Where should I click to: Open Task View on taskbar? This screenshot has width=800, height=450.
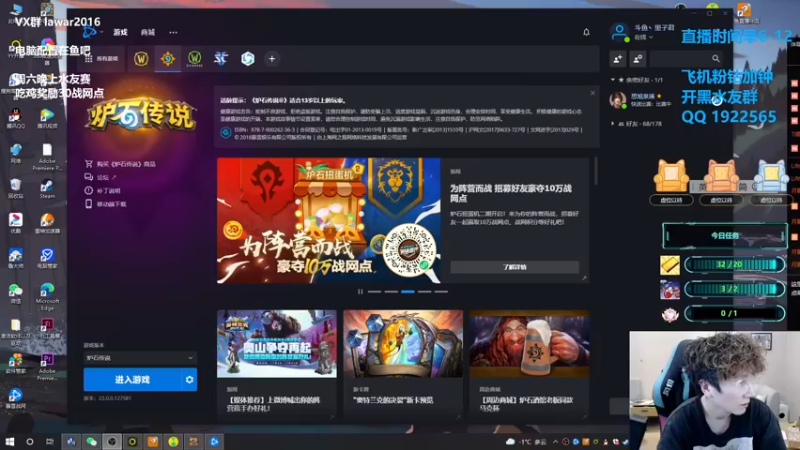coord(49,441)
